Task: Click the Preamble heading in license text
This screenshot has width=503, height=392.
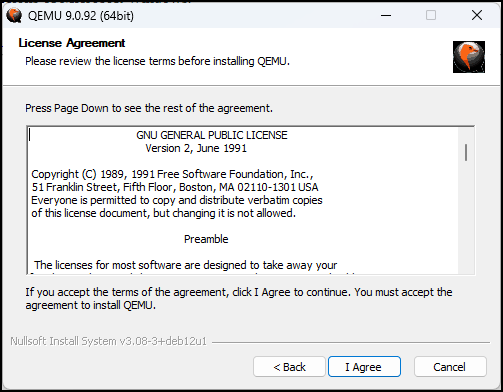Action: coord(206,239)
